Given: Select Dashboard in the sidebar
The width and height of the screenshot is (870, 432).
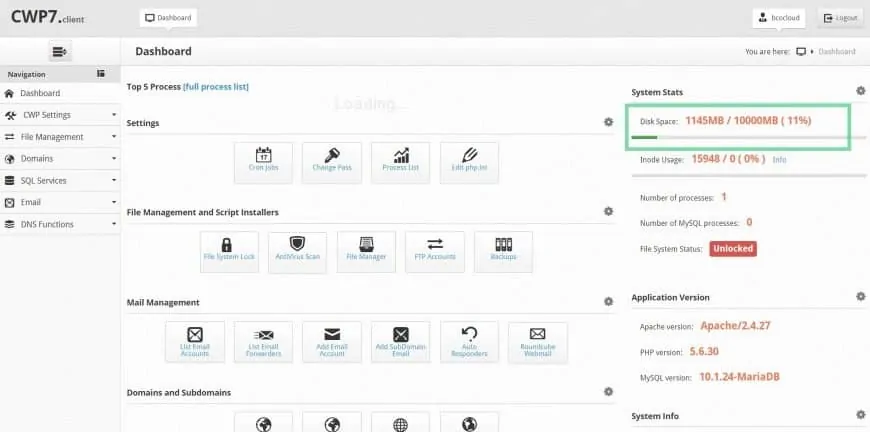Looking at the screenshot, I should pos(60,93).
